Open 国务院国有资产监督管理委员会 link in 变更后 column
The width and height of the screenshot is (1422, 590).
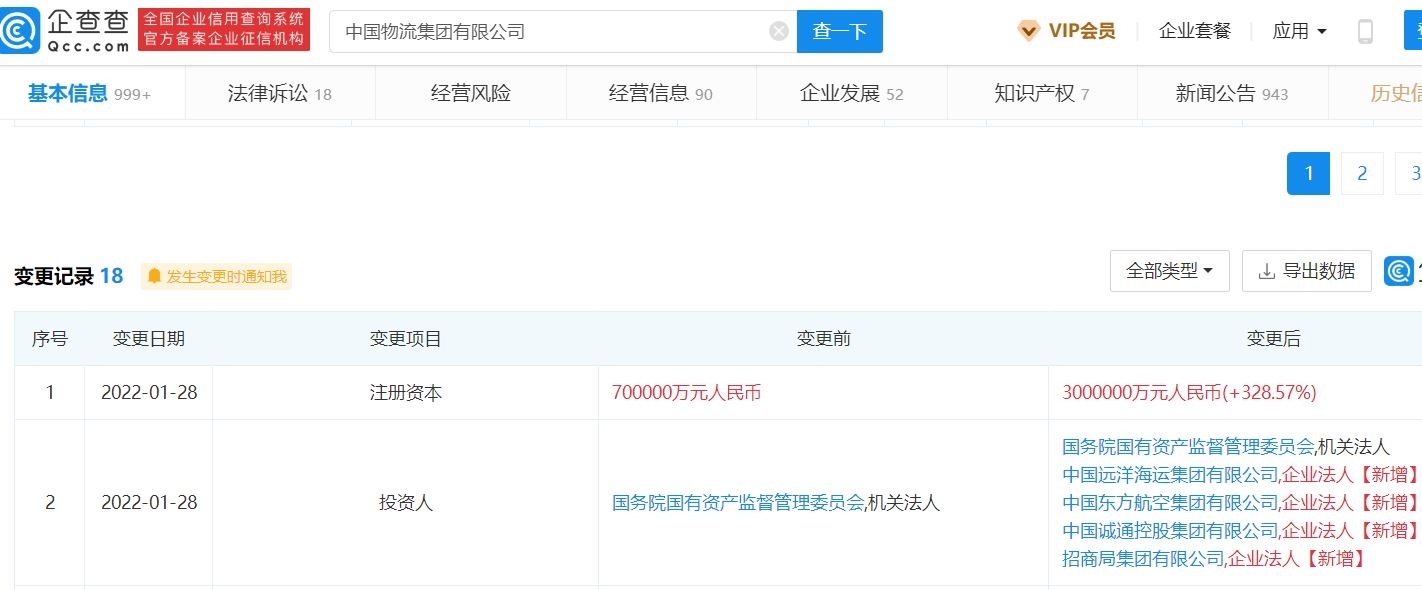pyautogui.click(x=1188, y=447)
